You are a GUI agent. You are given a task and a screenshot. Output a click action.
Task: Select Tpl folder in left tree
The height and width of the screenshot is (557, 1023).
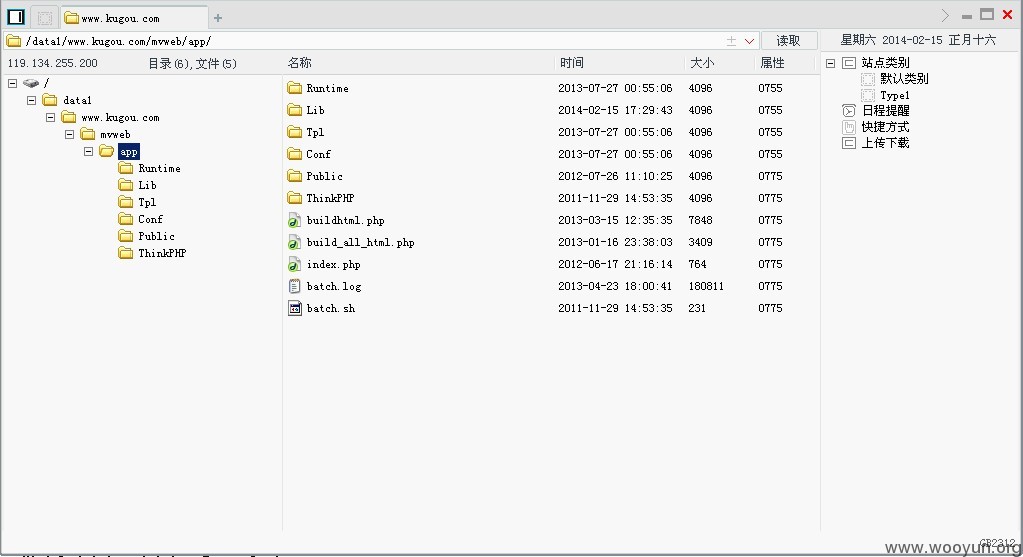[x=147, y=202]
